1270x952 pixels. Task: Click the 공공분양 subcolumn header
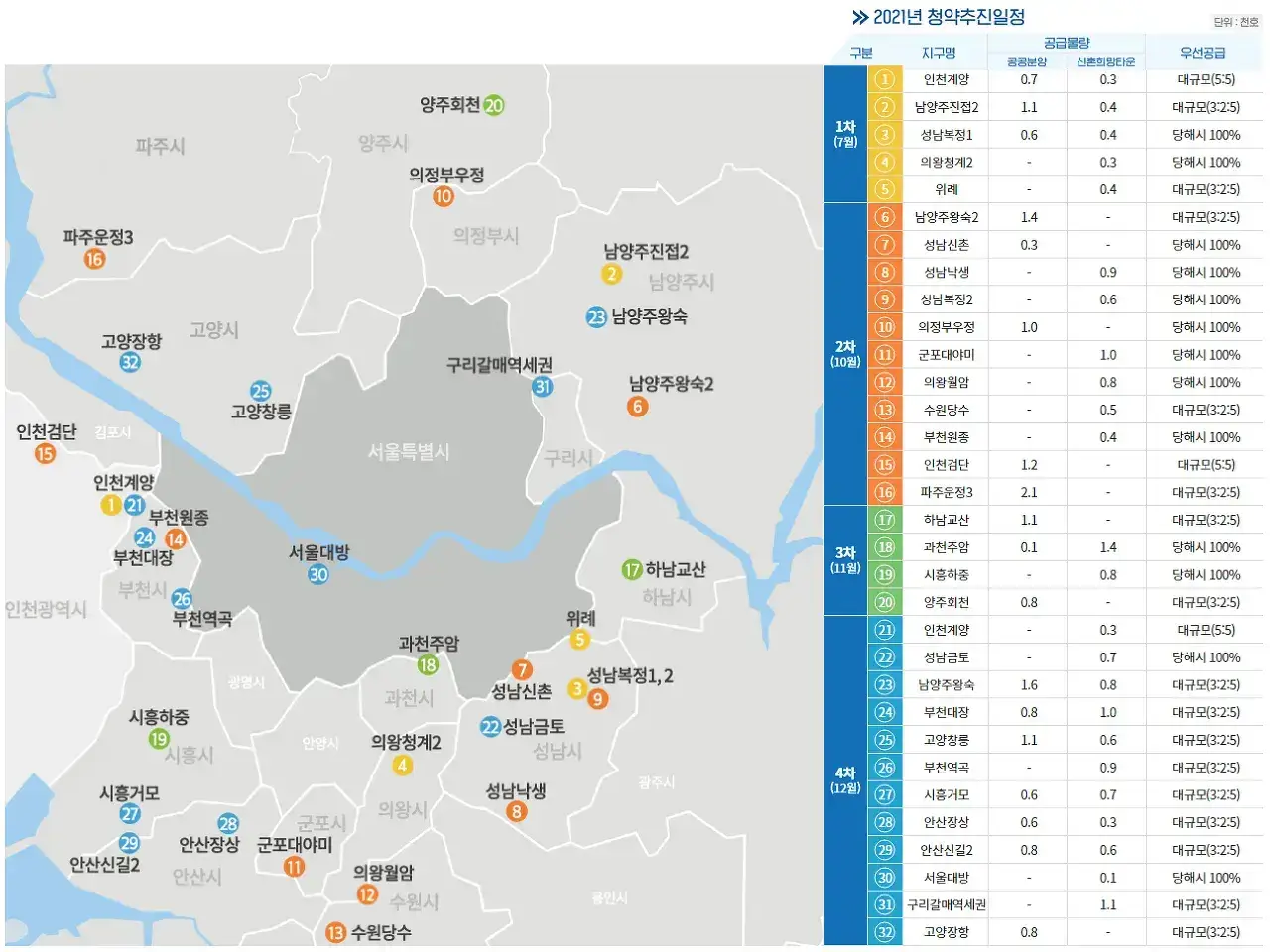pos(1028,59)
